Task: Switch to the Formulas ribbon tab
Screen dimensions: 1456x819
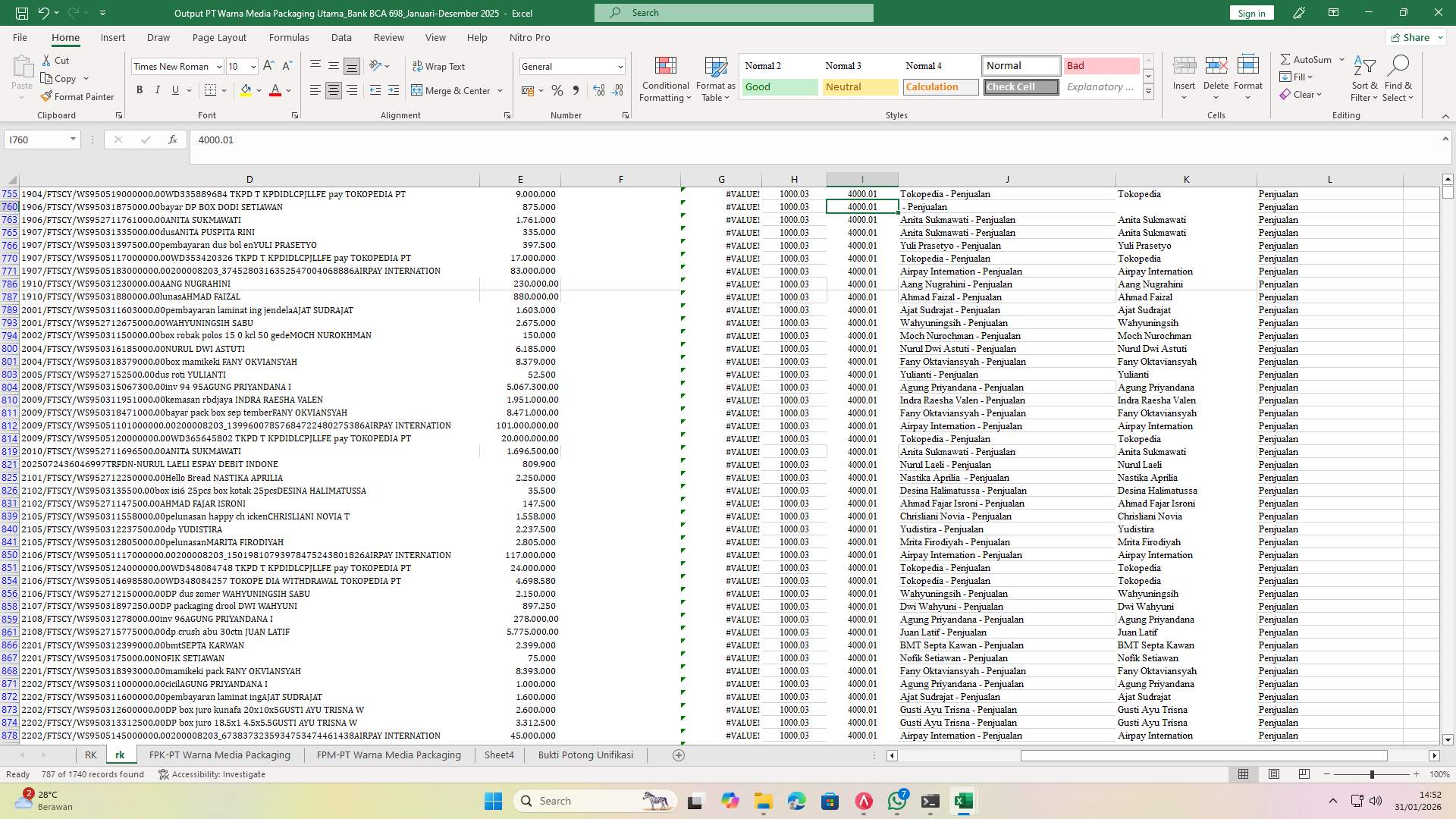Action: [x=289, y=37]
